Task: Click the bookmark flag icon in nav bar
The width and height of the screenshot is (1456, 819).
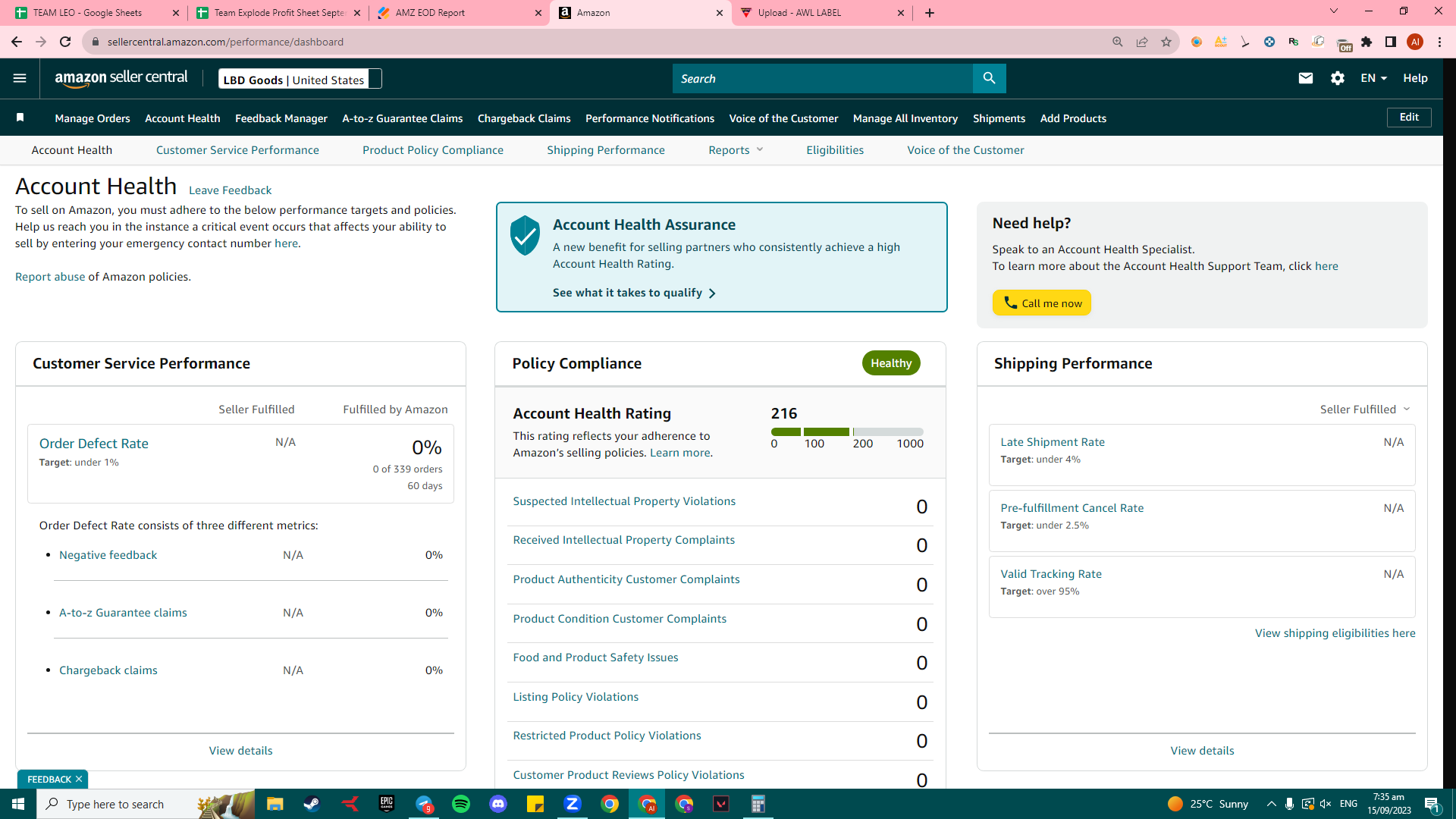Action: tap(20, 118)
